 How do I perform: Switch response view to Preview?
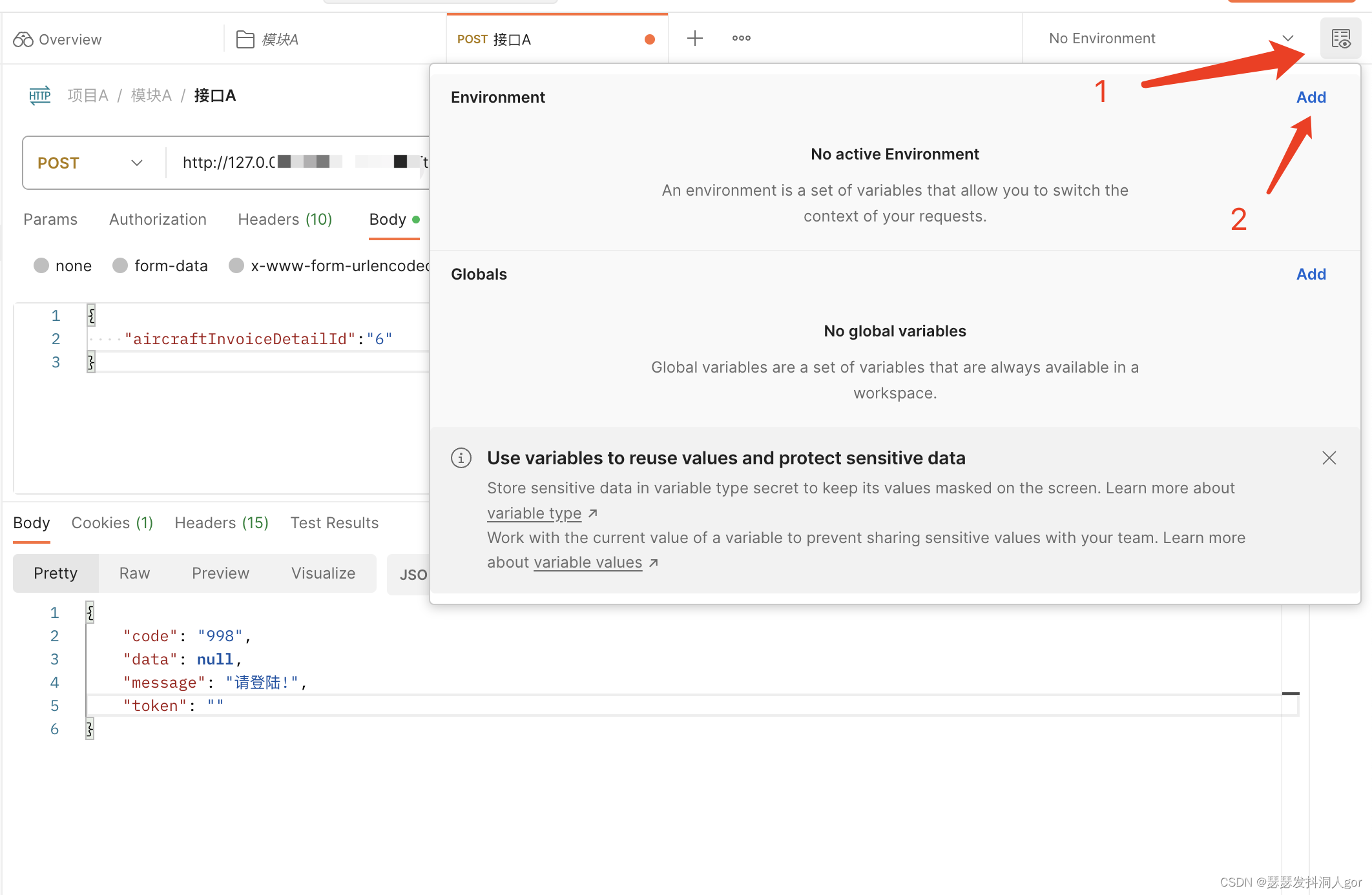point(220,573)
